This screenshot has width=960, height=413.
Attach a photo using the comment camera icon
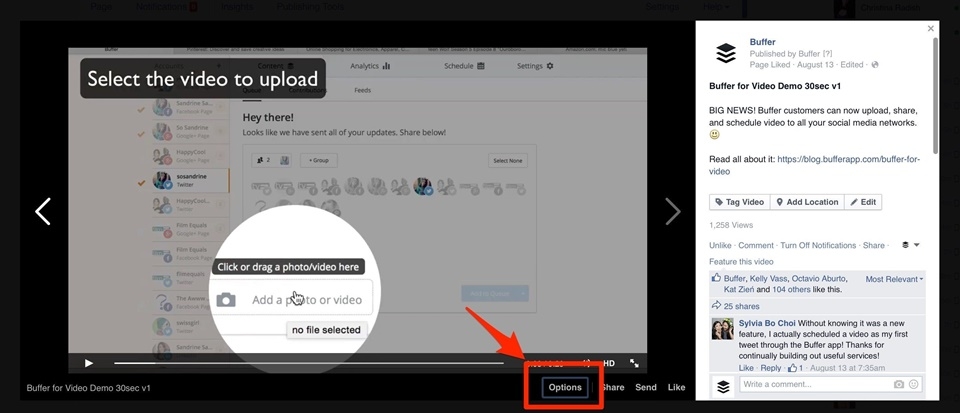pyautogui.click(x=898, y=384)
